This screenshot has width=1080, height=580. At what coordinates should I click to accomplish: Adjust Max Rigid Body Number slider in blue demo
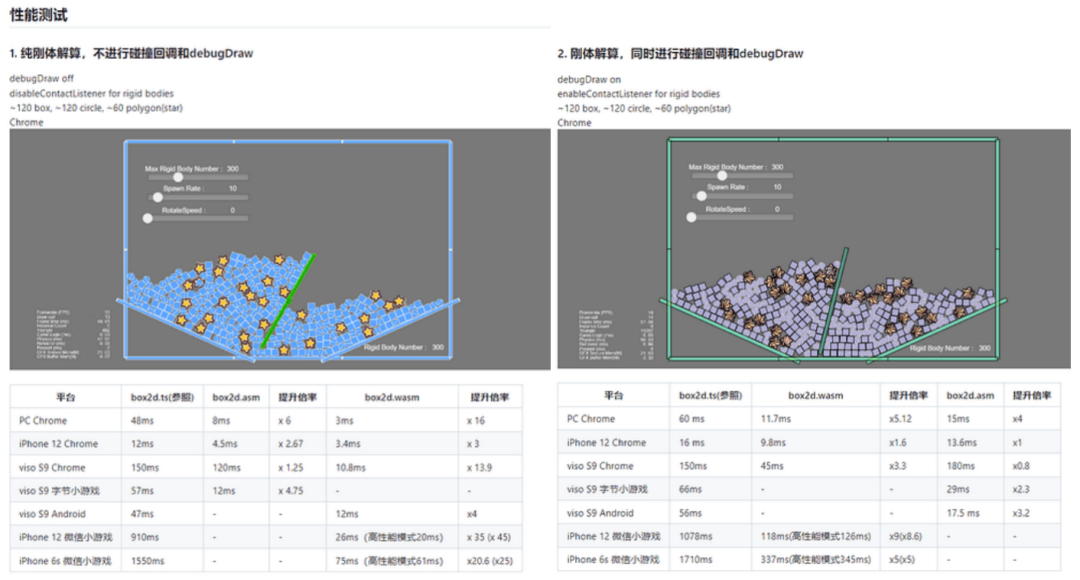178,177
